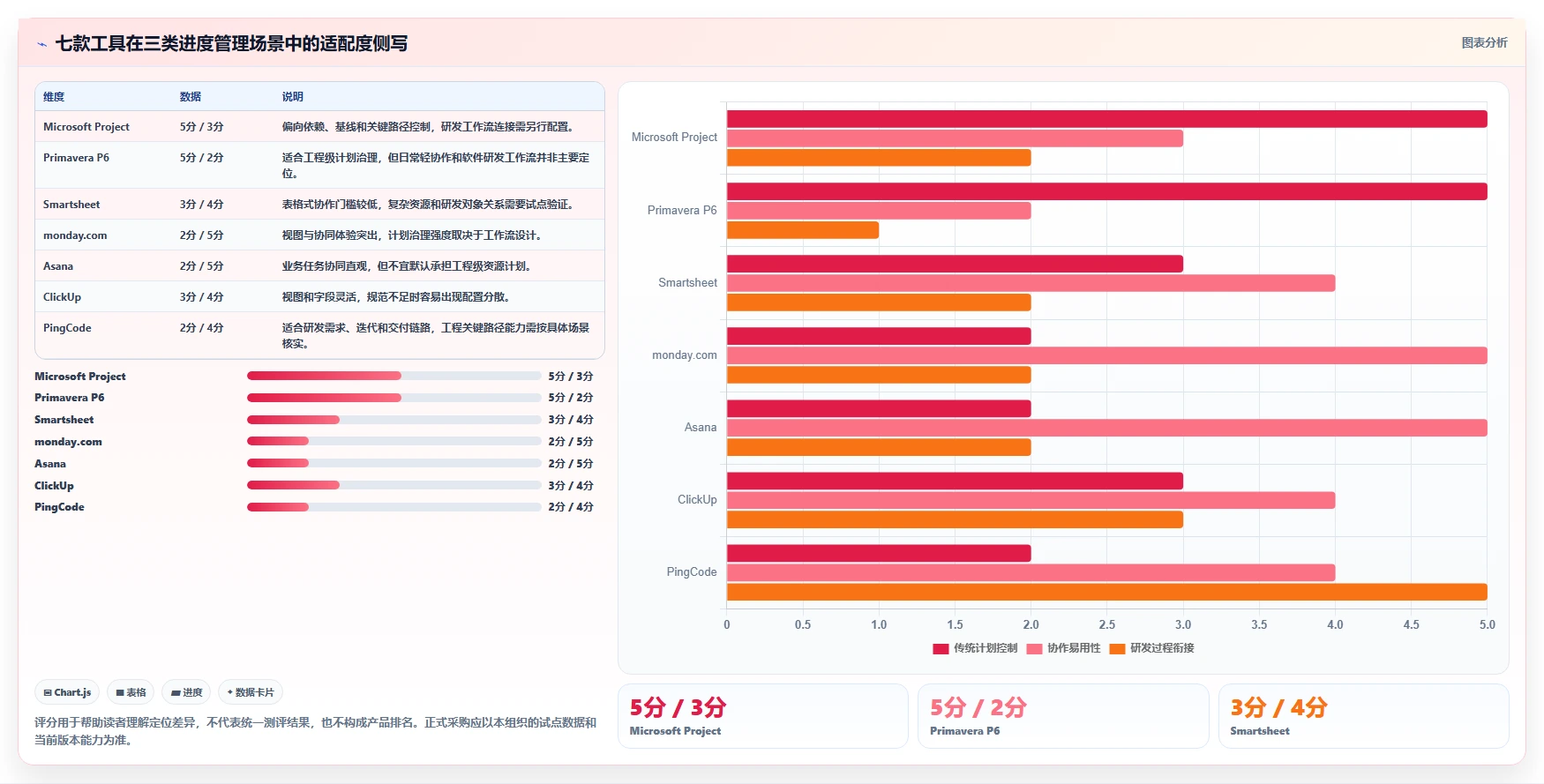
Task: Click the Primavera P6 progress bar
Action: pyautogui.click(x=394, y=398)
